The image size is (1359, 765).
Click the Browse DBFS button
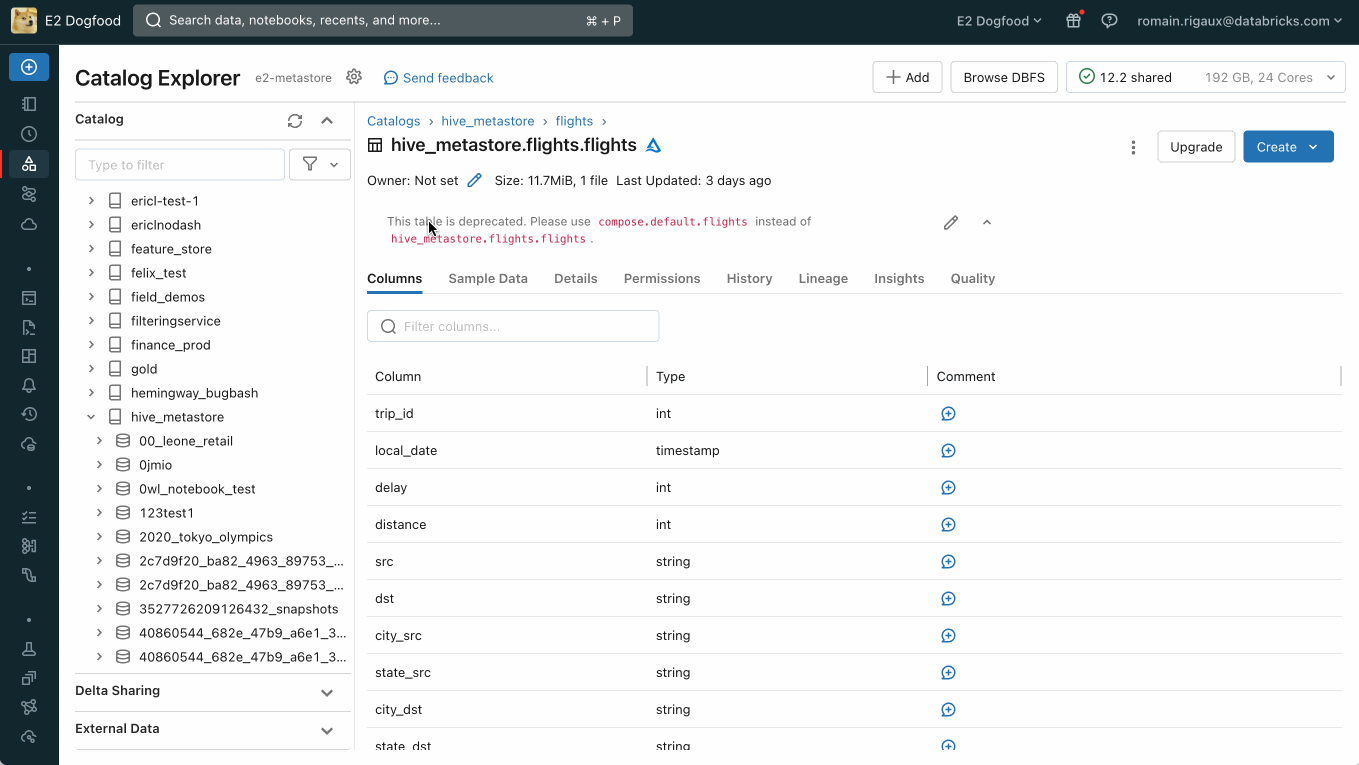1003,78
